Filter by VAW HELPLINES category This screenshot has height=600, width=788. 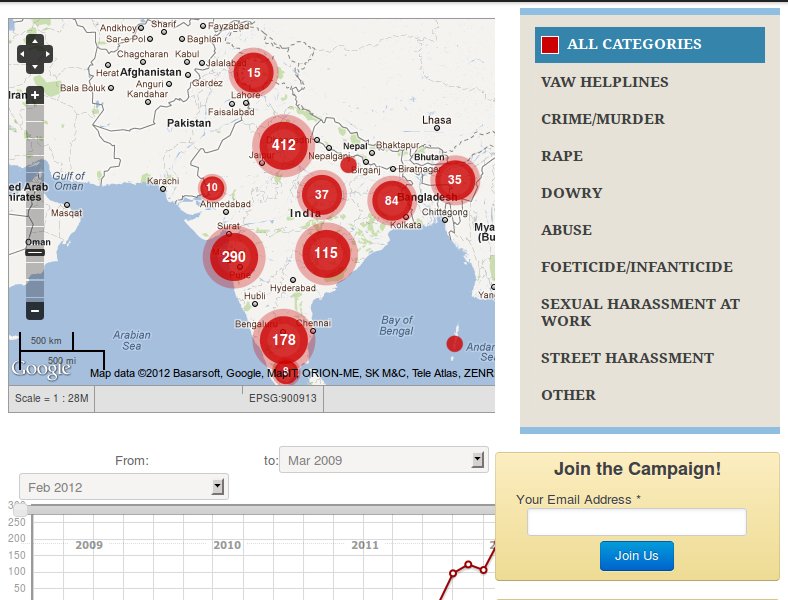pyautogui.click(x=605, y=82)
